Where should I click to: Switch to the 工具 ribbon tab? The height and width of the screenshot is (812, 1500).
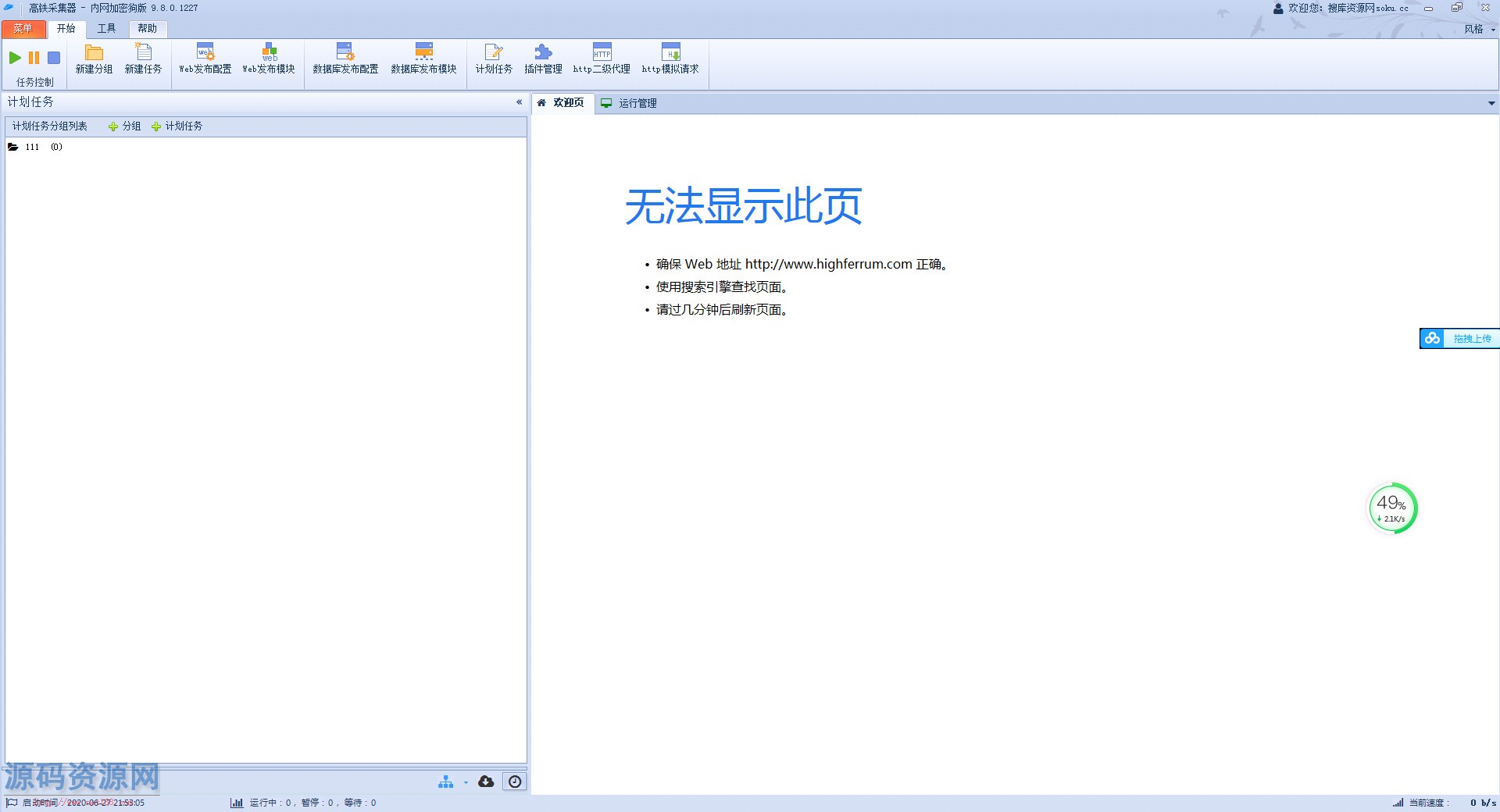(x=106, y=29)
